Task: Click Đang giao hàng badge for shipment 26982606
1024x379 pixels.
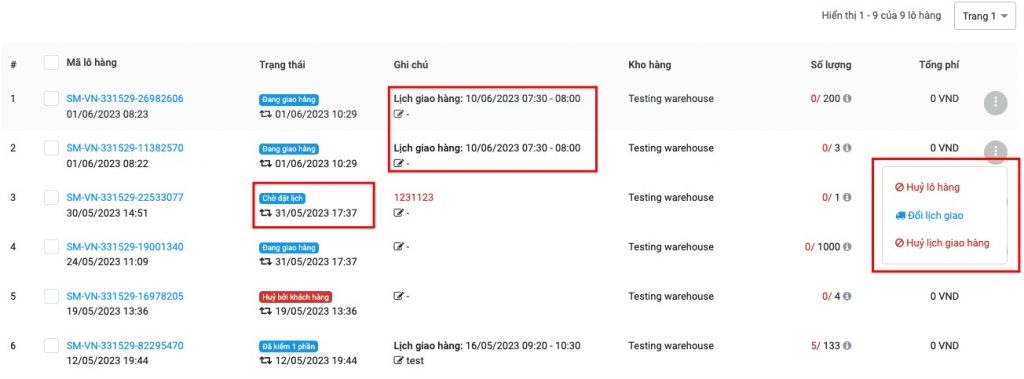Action: [288, 100]
